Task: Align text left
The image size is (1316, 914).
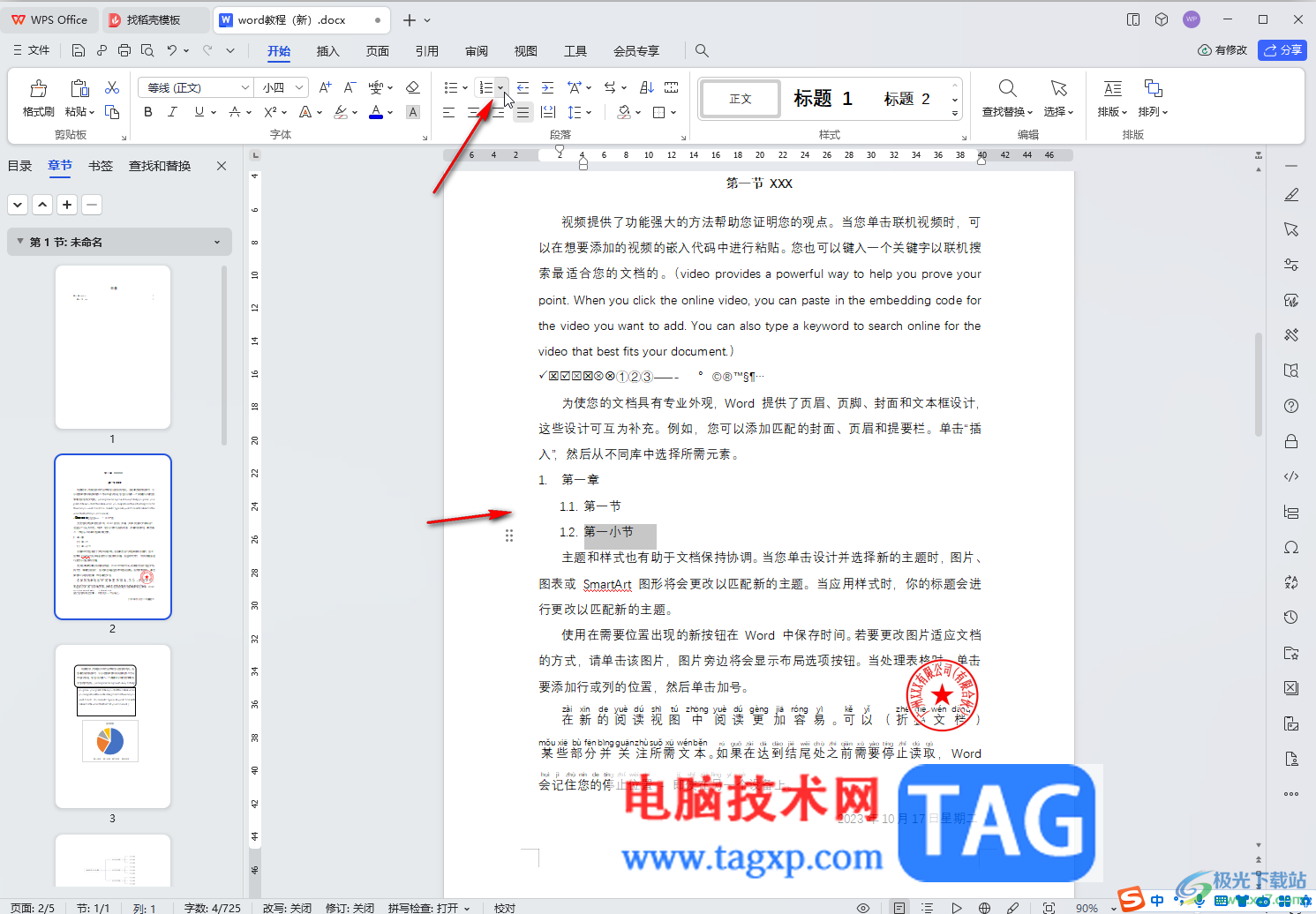Action: point(449,112)
